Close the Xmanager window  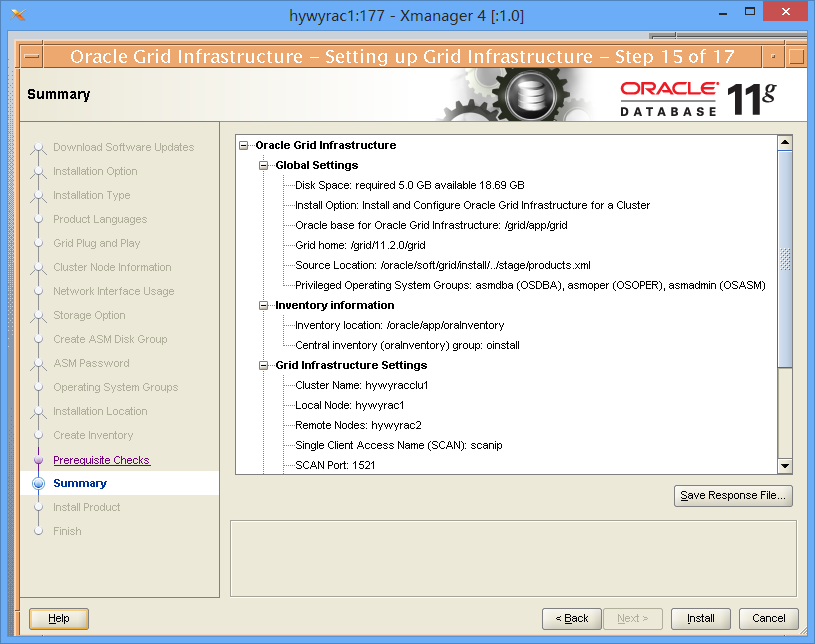[x=785, y=11]
